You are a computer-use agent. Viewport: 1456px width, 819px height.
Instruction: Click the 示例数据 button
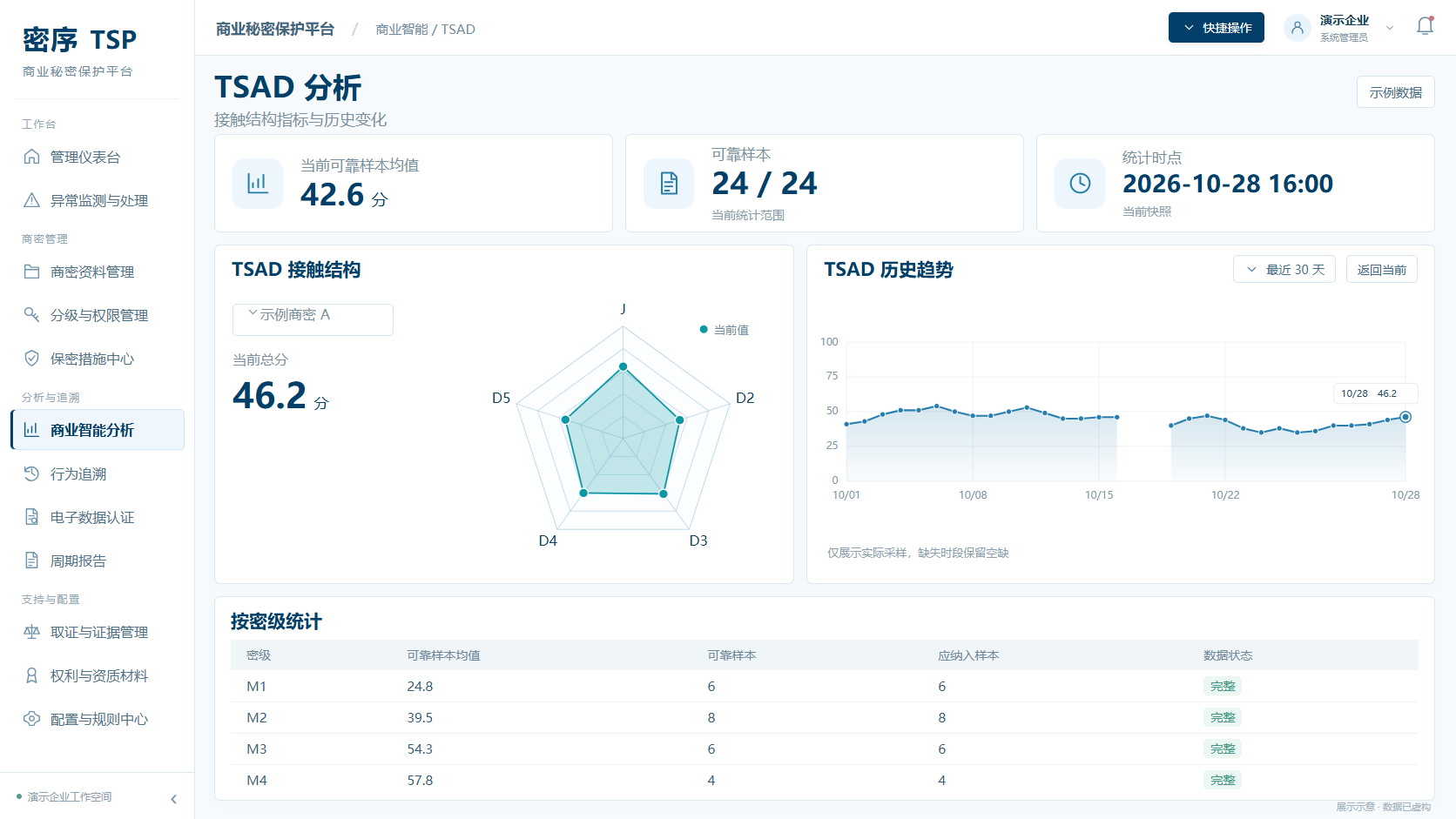click(x=1396, y=92)
